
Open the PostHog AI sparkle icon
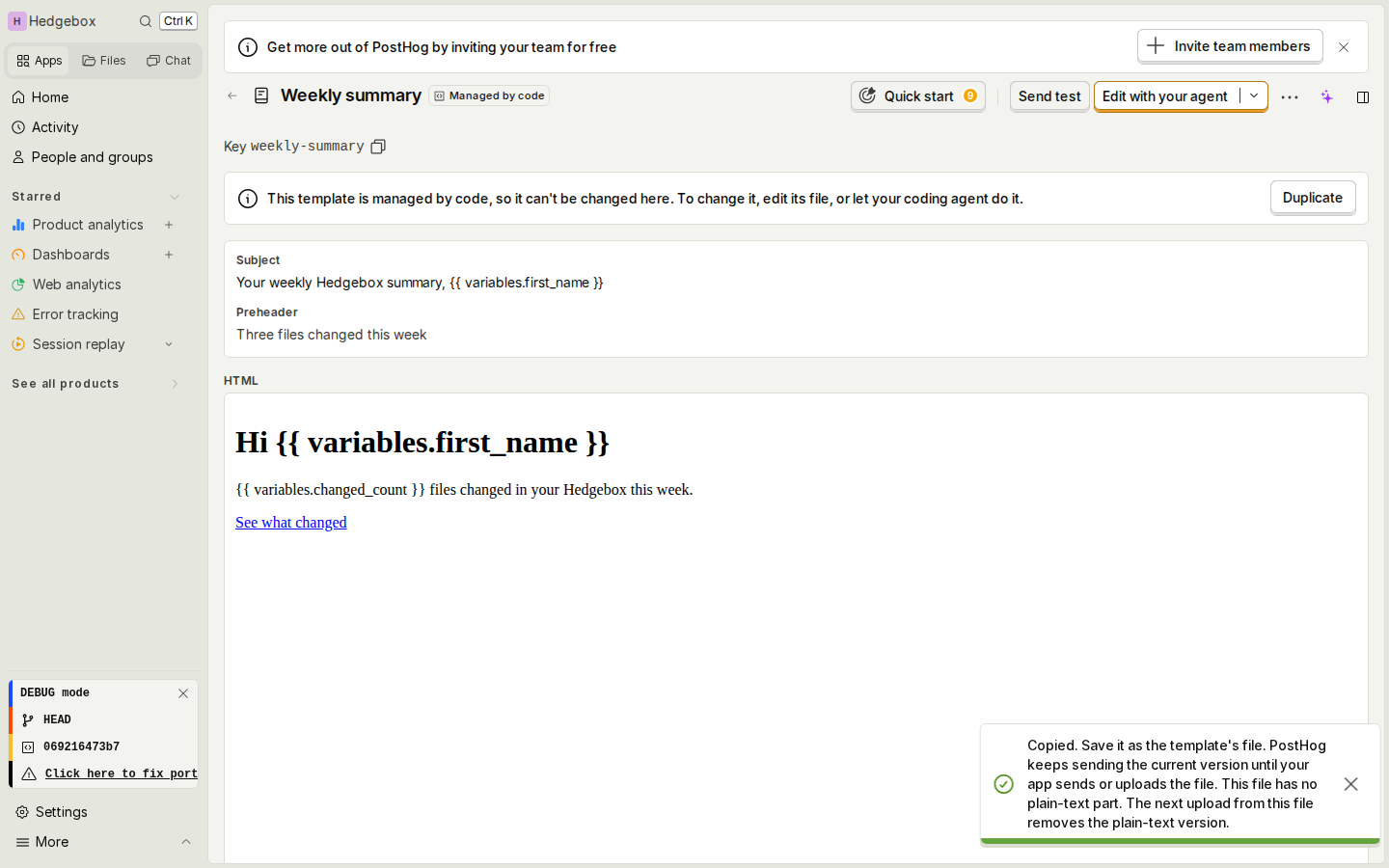point(1327,96)
